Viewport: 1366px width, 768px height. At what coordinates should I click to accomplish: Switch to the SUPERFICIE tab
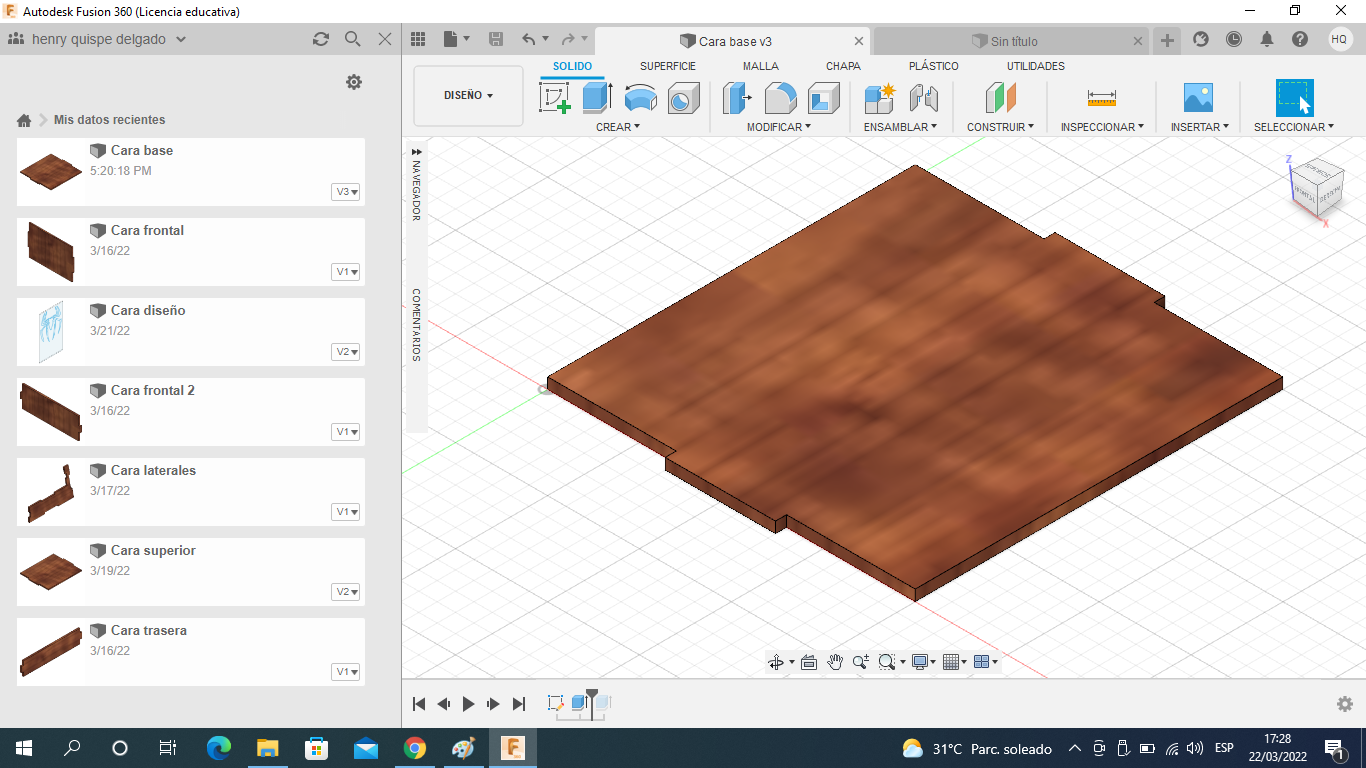coord(668,66)
